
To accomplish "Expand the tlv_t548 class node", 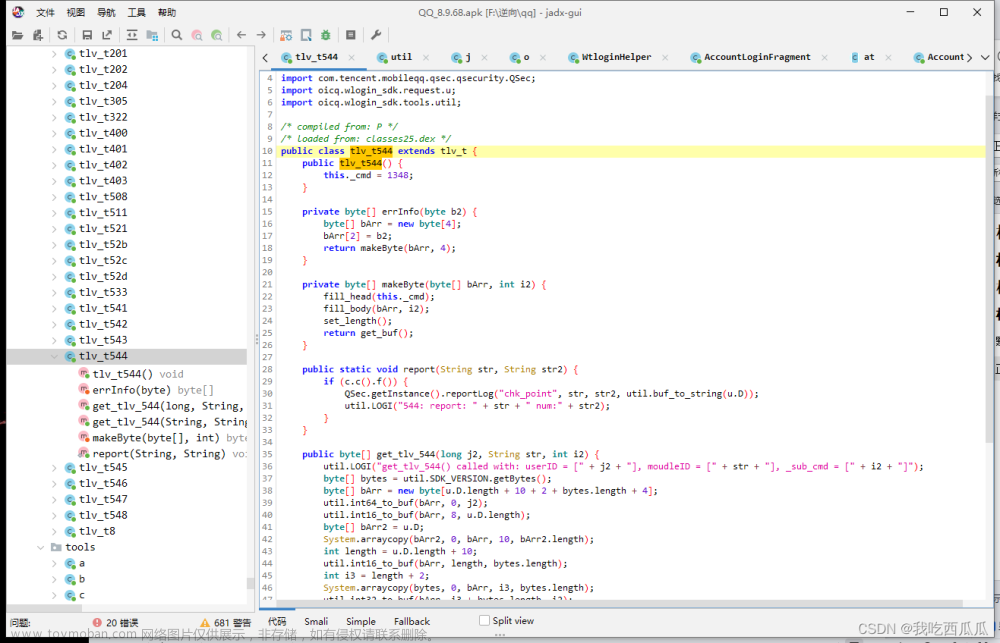I will 54,515.
